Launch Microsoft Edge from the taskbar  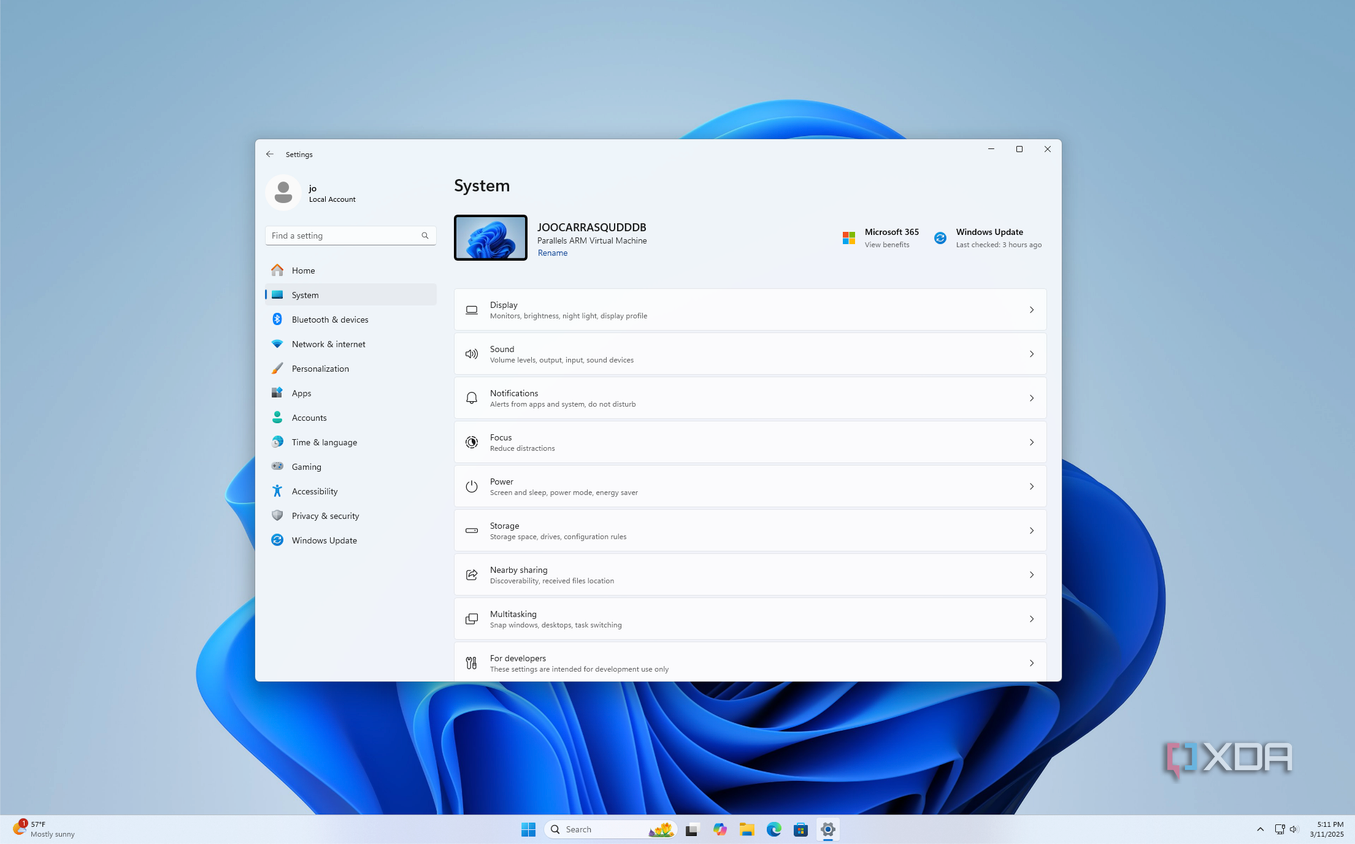click(x=774, y=829)
